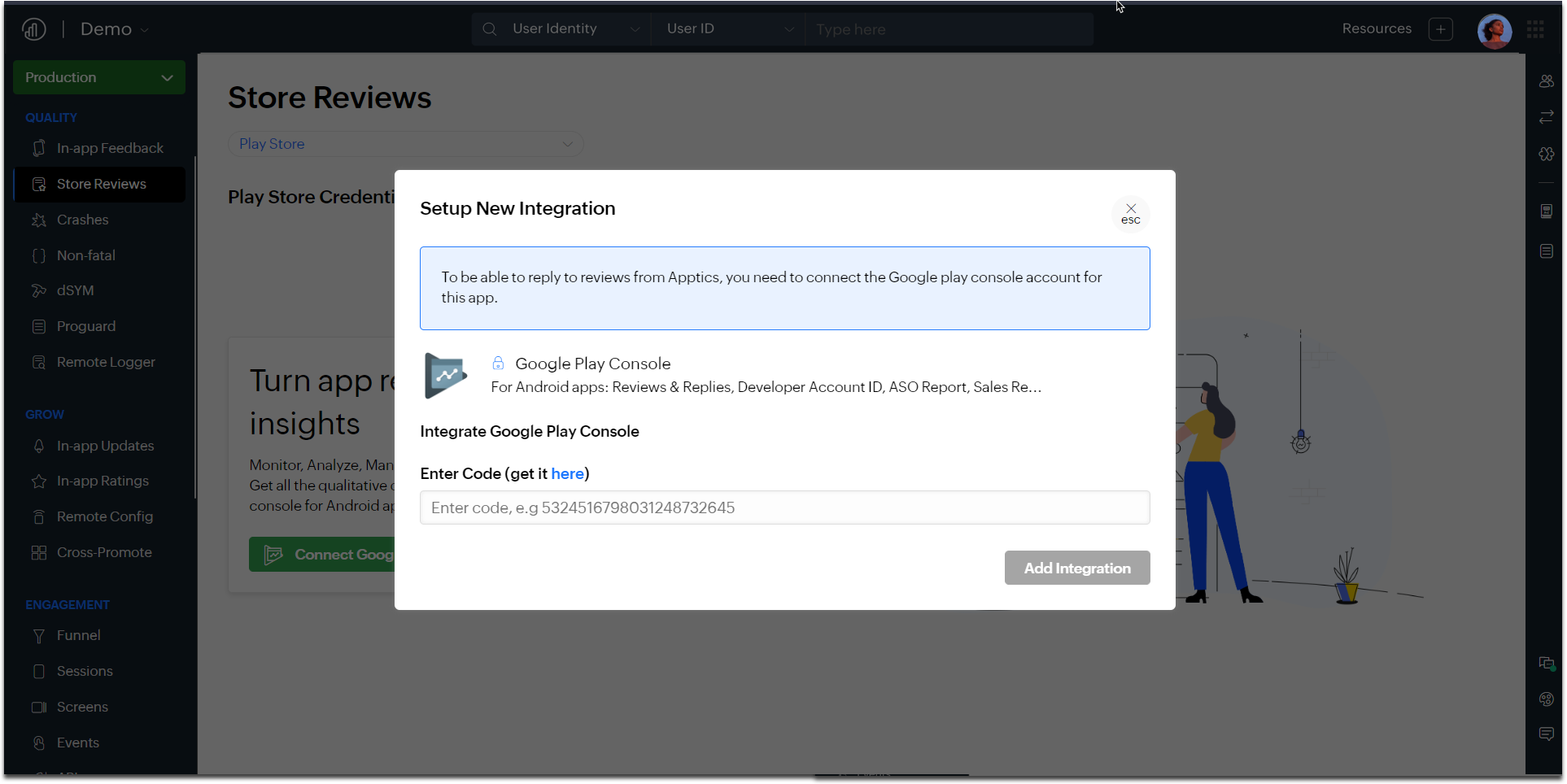Open Non-fatal in sidebar
The height and width of the screenshot is (784, 1567).
click(99, 255)
